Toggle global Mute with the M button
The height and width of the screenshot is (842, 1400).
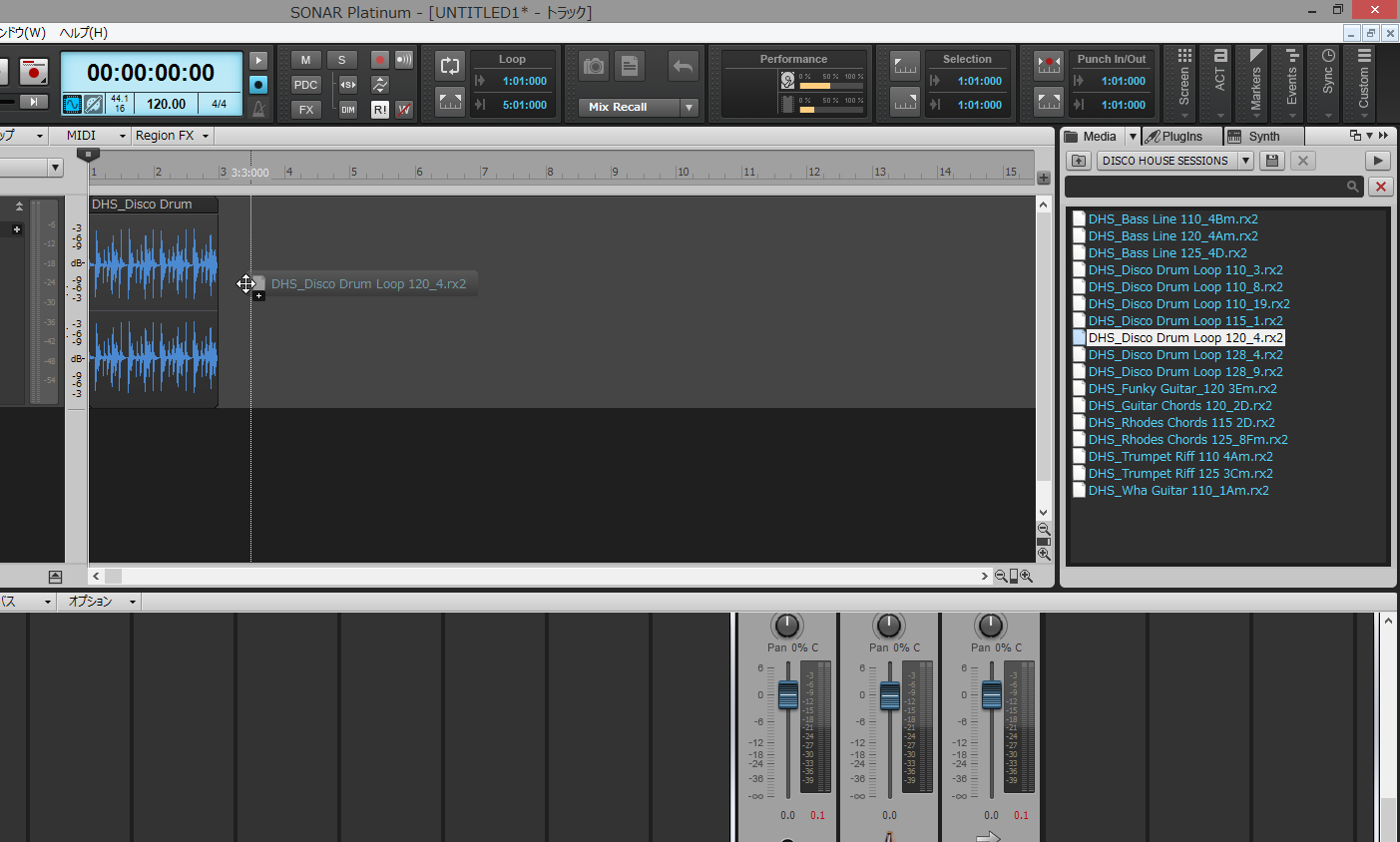[x=305, y=60]
